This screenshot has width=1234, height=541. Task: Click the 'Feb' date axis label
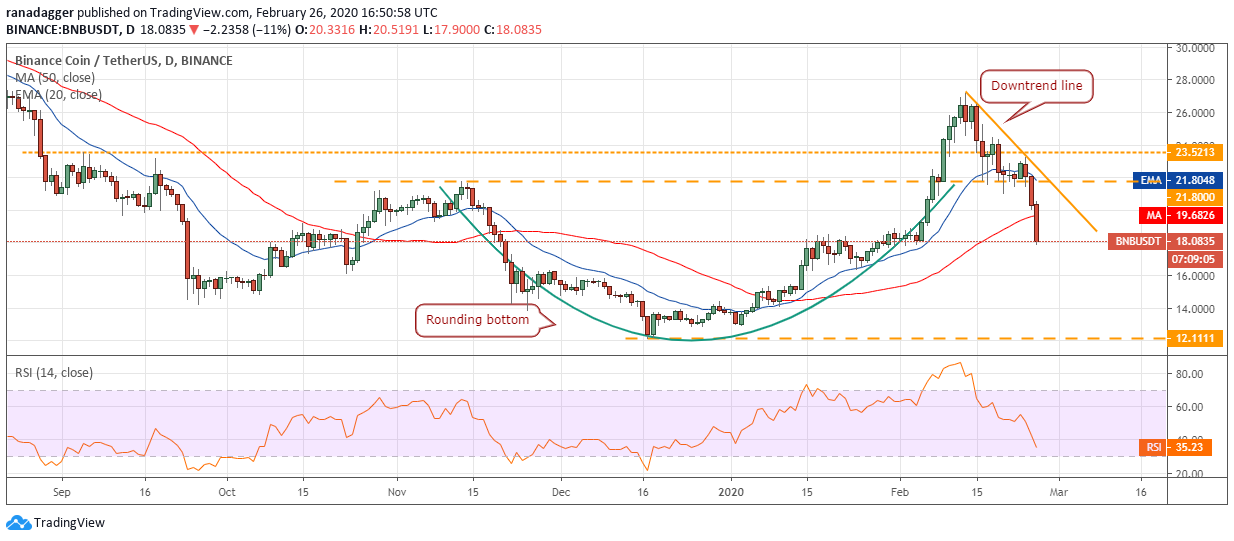[x=900, y=493]
